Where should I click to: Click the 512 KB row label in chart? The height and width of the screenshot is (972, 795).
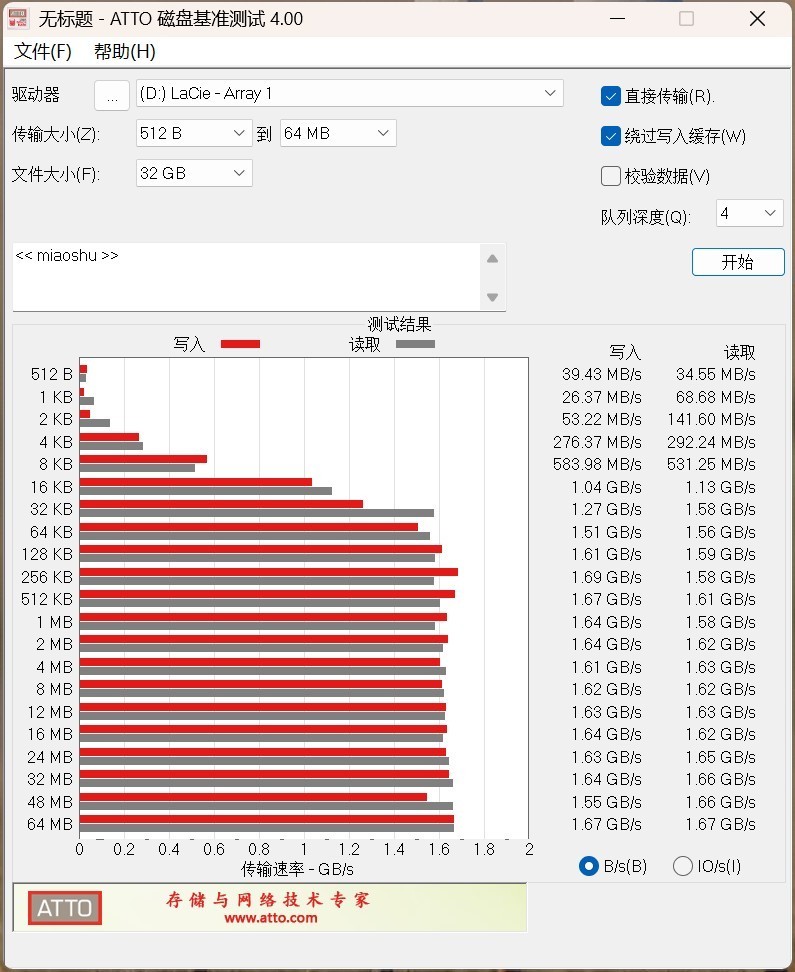(x=47, y=599)
